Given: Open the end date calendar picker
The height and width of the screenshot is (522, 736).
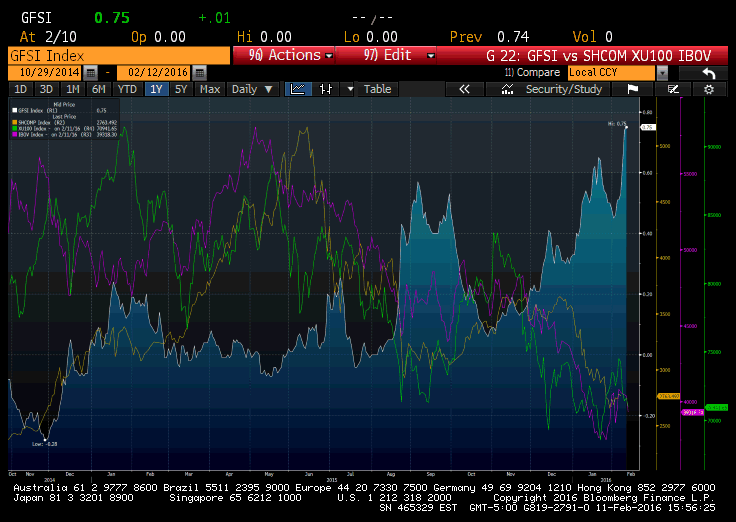Looking at the screenshot, I should coord(199,73).
